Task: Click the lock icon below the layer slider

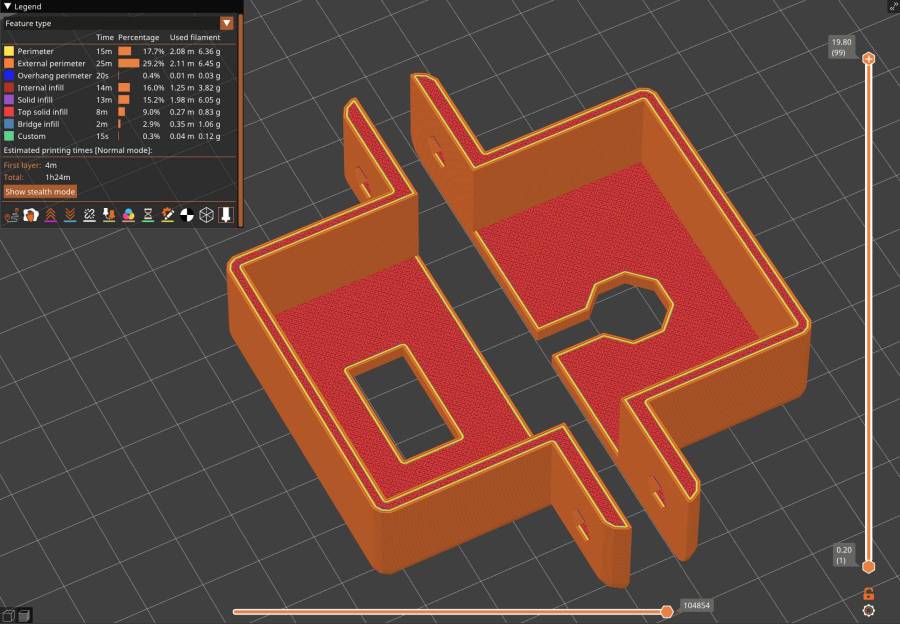Action: (868, 593)
